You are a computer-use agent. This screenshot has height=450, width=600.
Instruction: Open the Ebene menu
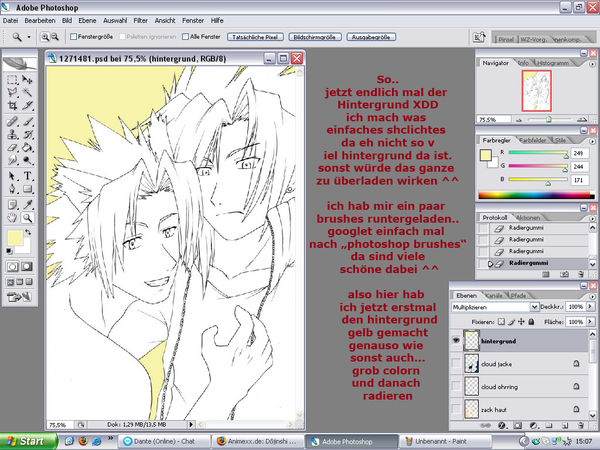(87, 21)
